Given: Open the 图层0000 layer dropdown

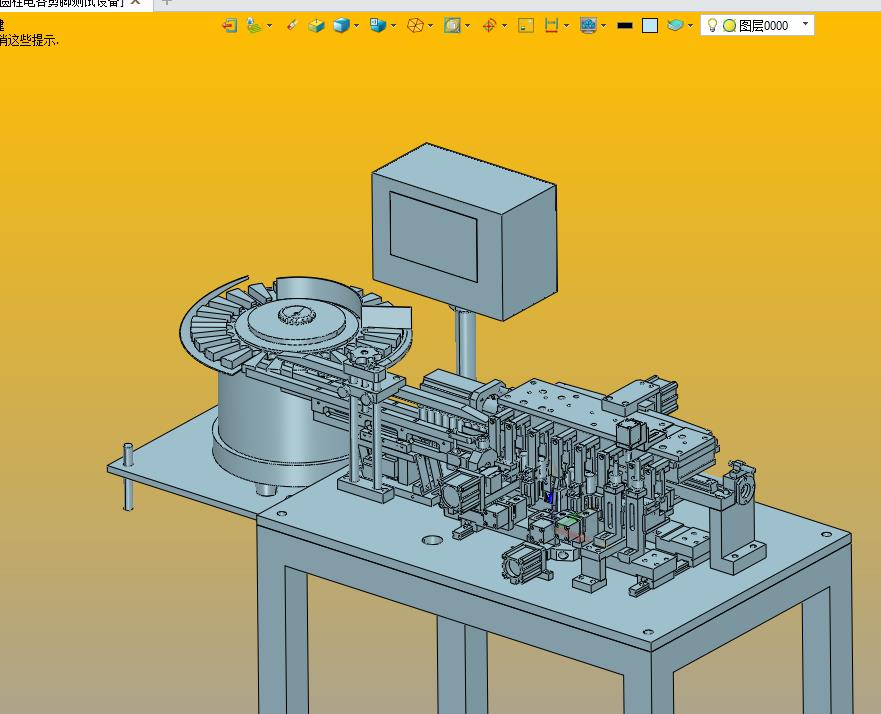Looking at the screenshot, I should (x=805, y=24).
